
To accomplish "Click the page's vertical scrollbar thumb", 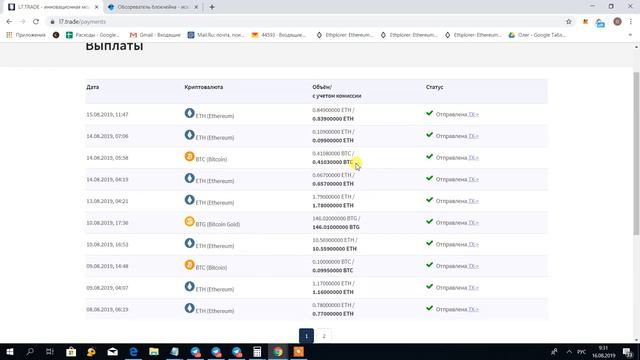I will (636, 153).
